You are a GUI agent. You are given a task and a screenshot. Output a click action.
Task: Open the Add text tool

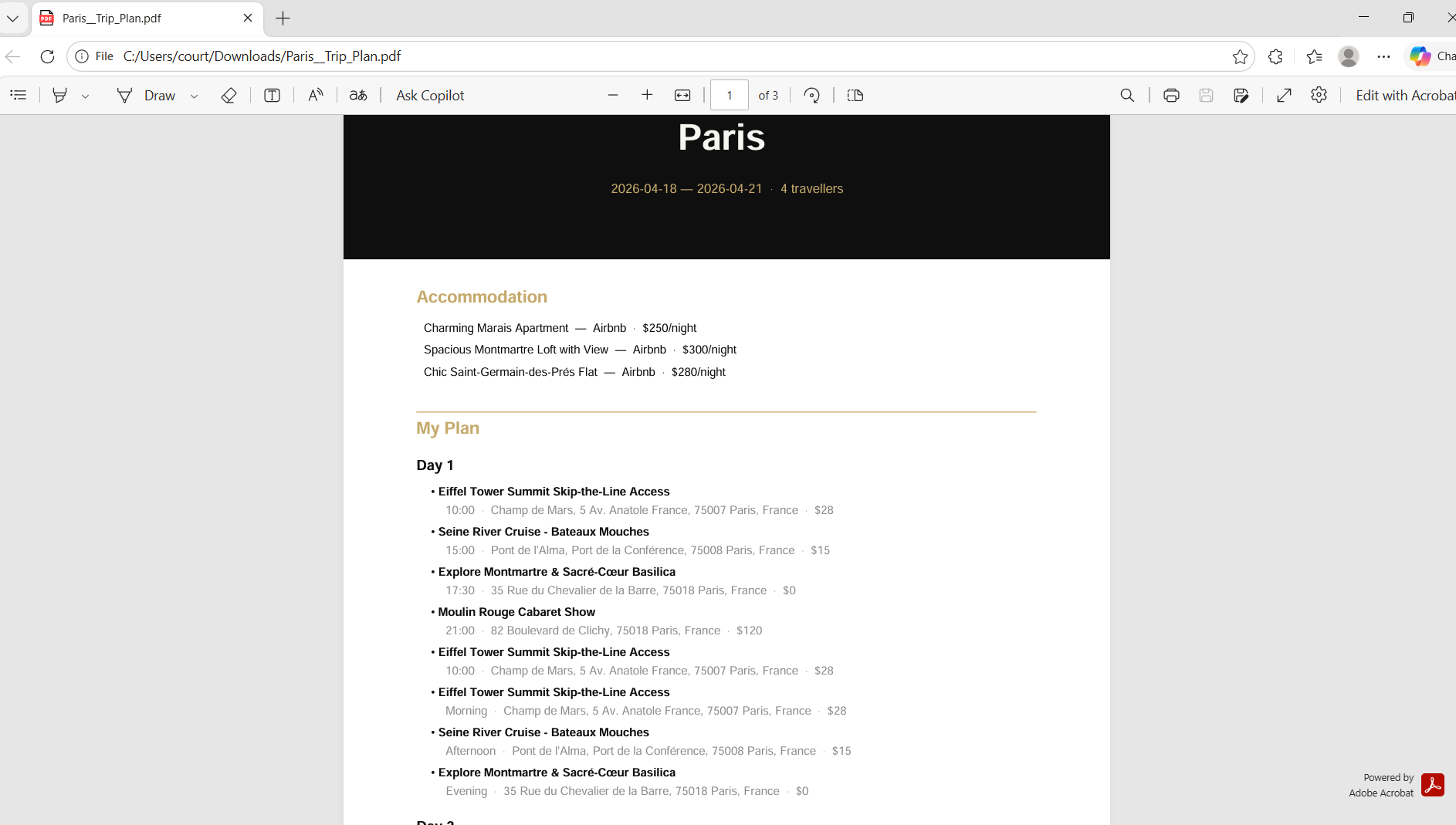[x=272, y=95]
